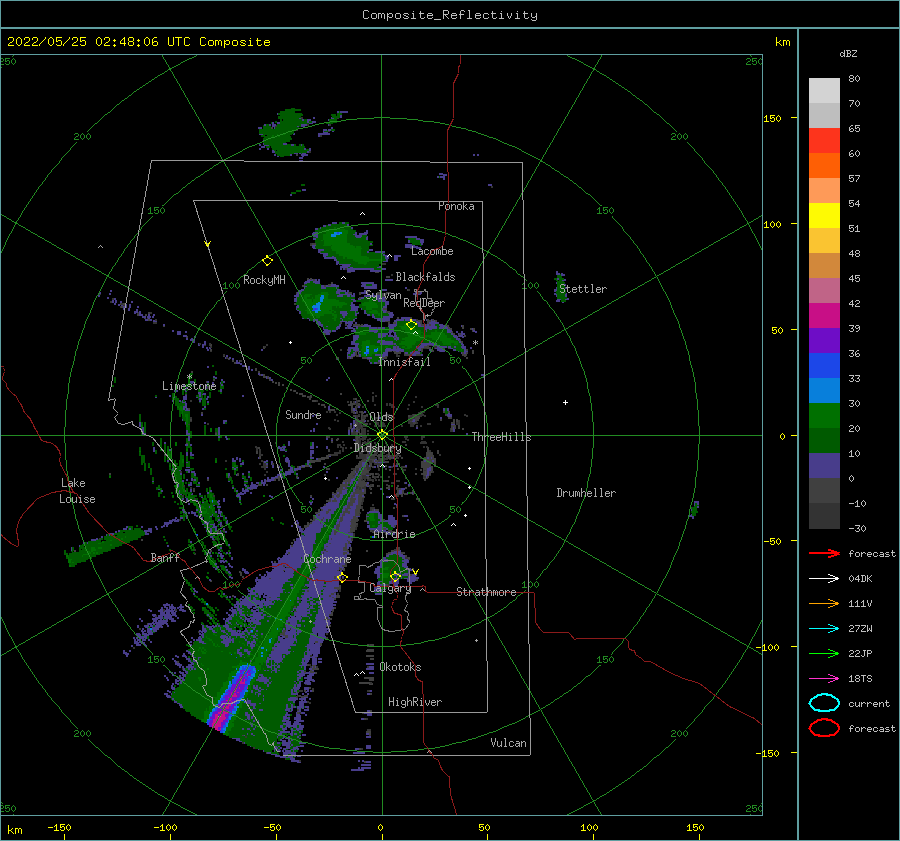This screenshot has width=900, height=841.
Task: Click the Composite_Reflectivity title
Action: [450, 15]
